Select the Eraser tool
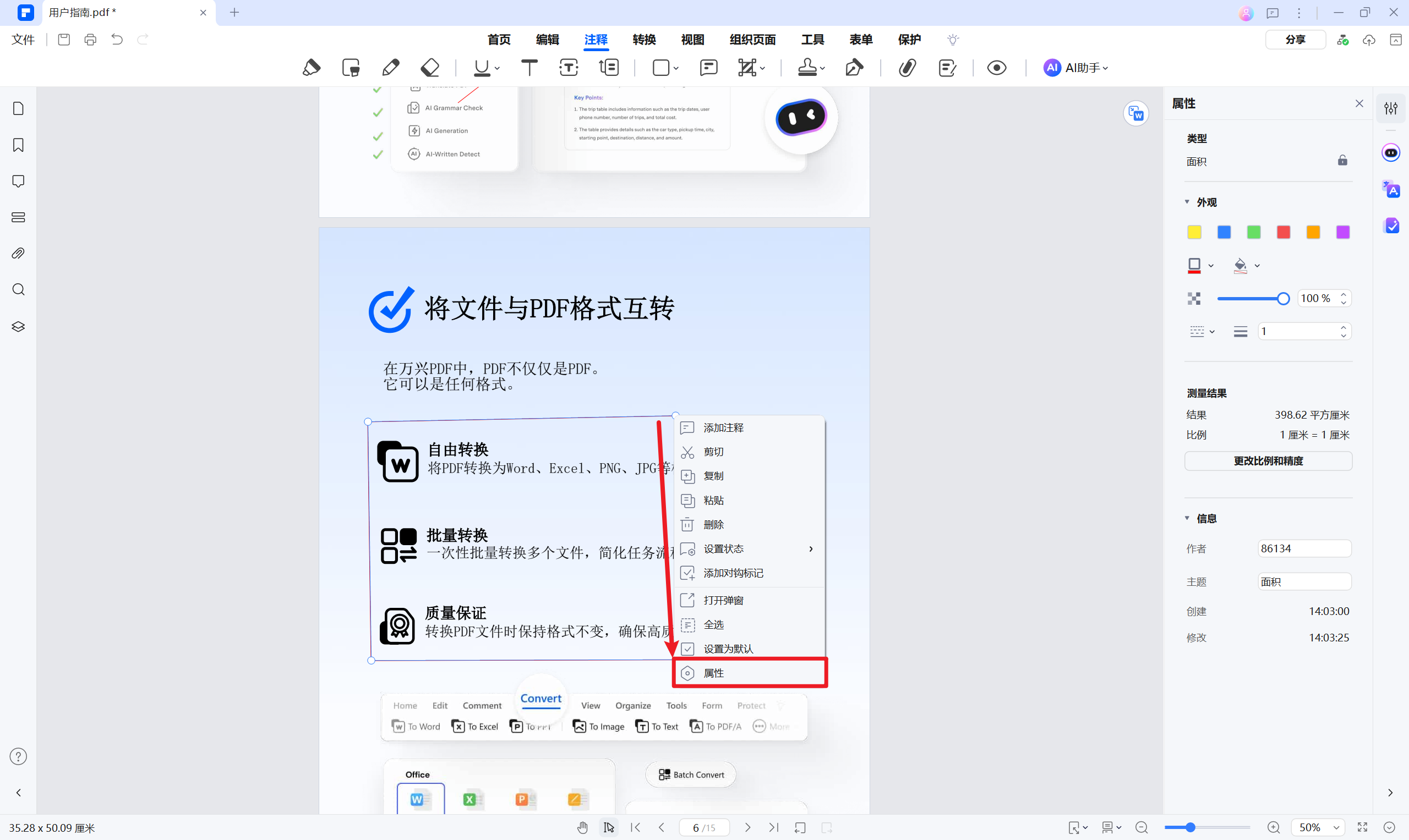 click(x=429, y=67)
